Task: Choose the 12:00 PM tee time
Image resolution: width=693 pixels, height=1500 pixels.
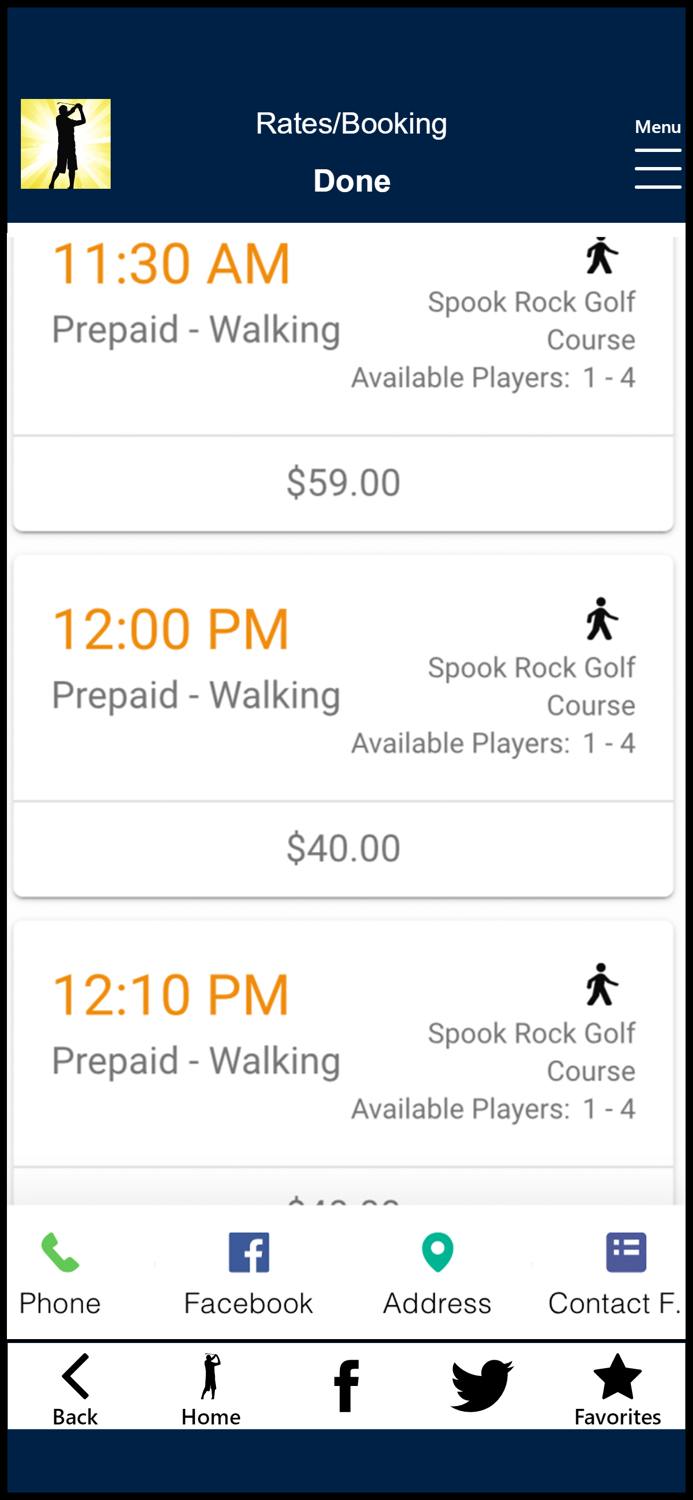Action: pyautogui.click(x=170, y=628)
